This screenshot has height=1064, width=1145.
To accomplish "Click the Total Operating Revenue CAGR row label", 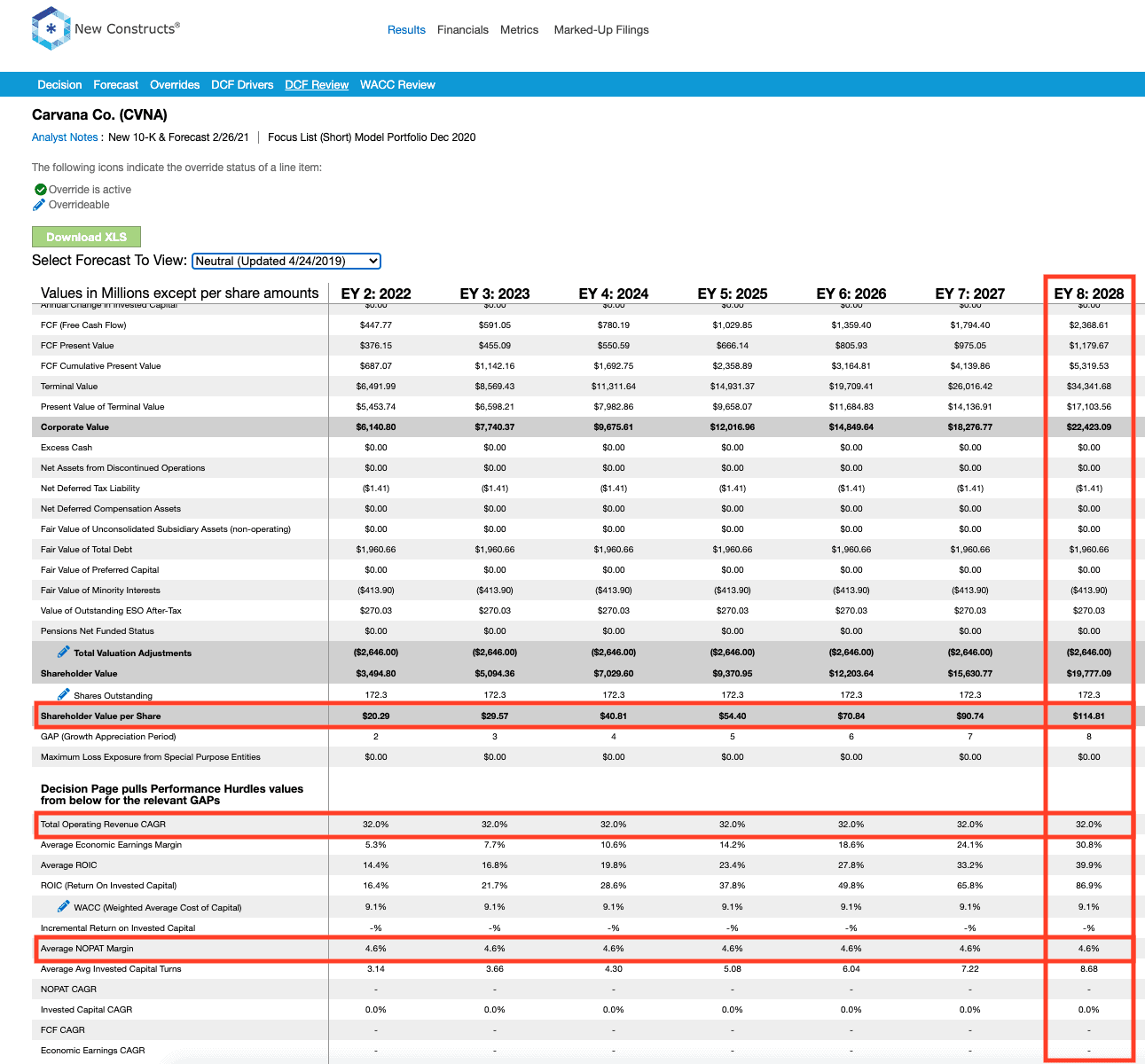I will (103, 825).
